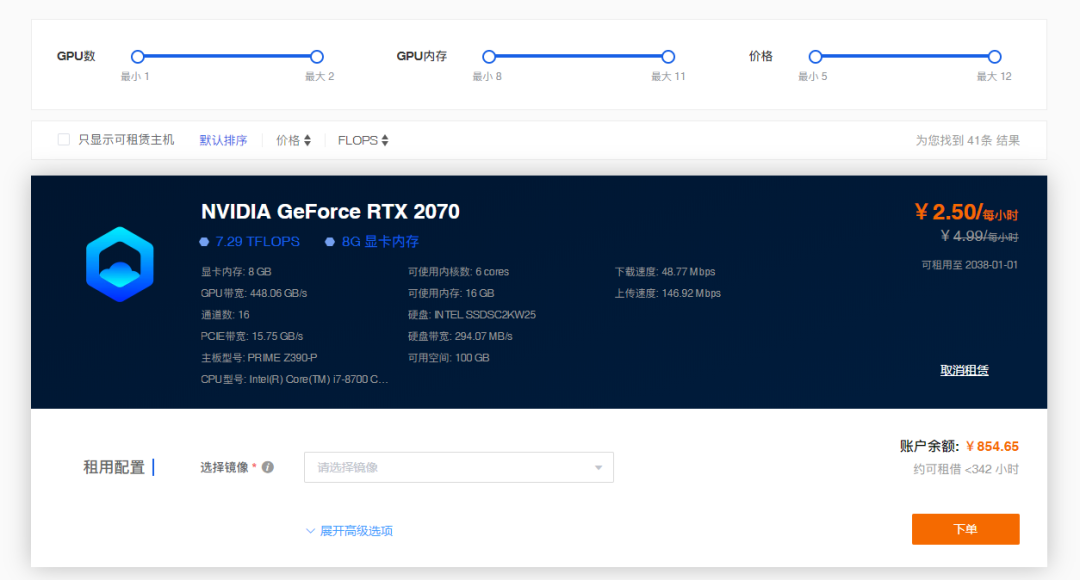
Task: Open the 请选择镜像 image dropdown
Action: coord(459,467)
